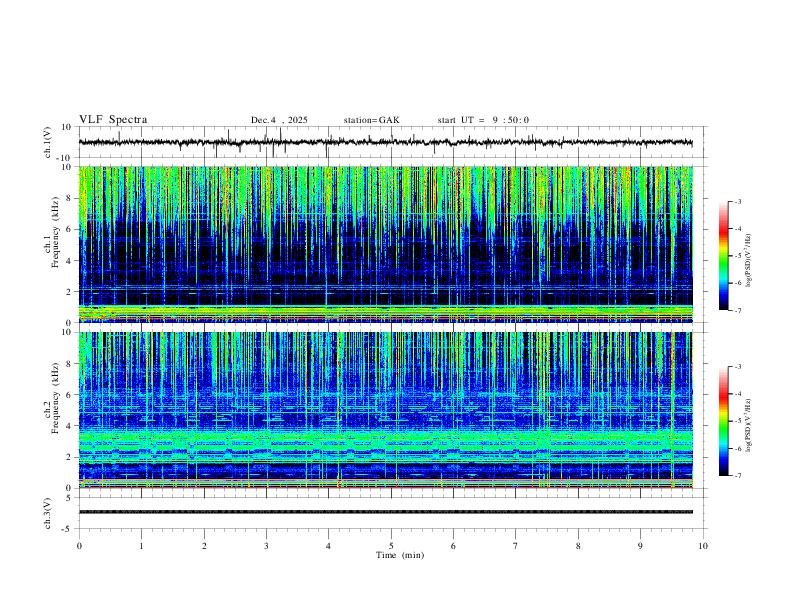This screenshot has width=792, height=612.
Task: Click the "-7" tick on the ch.2 colorbar
Action: tap(738, 475)
